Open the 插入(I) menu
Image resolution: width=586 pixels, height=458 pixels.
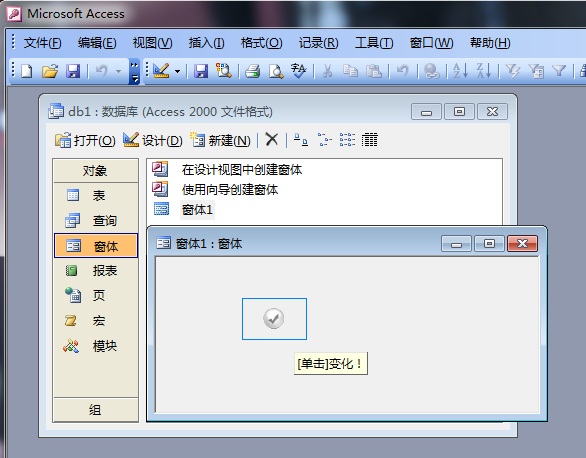click(x=206, y=43)
